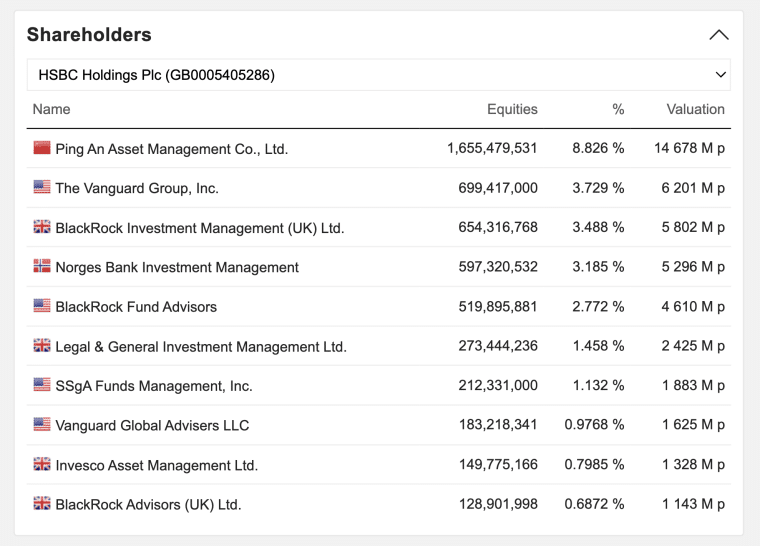Image resolution: width=760 pixels, height=546 pixels.
Task: Click the Equities column header
Action: (512, 109)
